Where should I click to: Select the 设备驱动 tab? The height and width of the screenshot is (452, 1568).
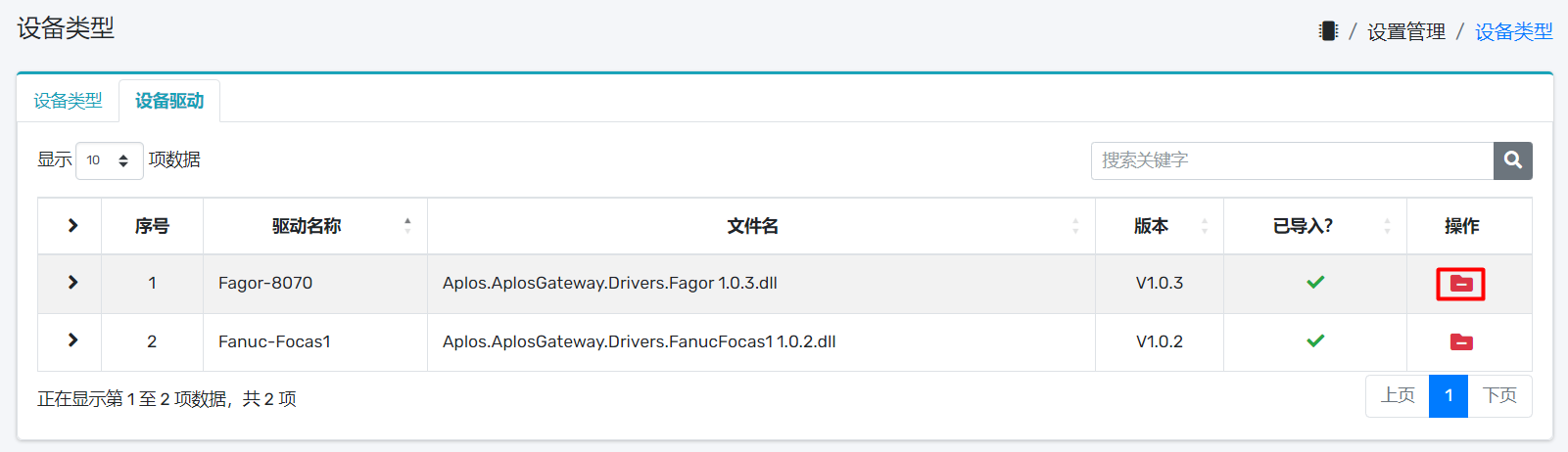pyautogui.click(x=169, y=101)
